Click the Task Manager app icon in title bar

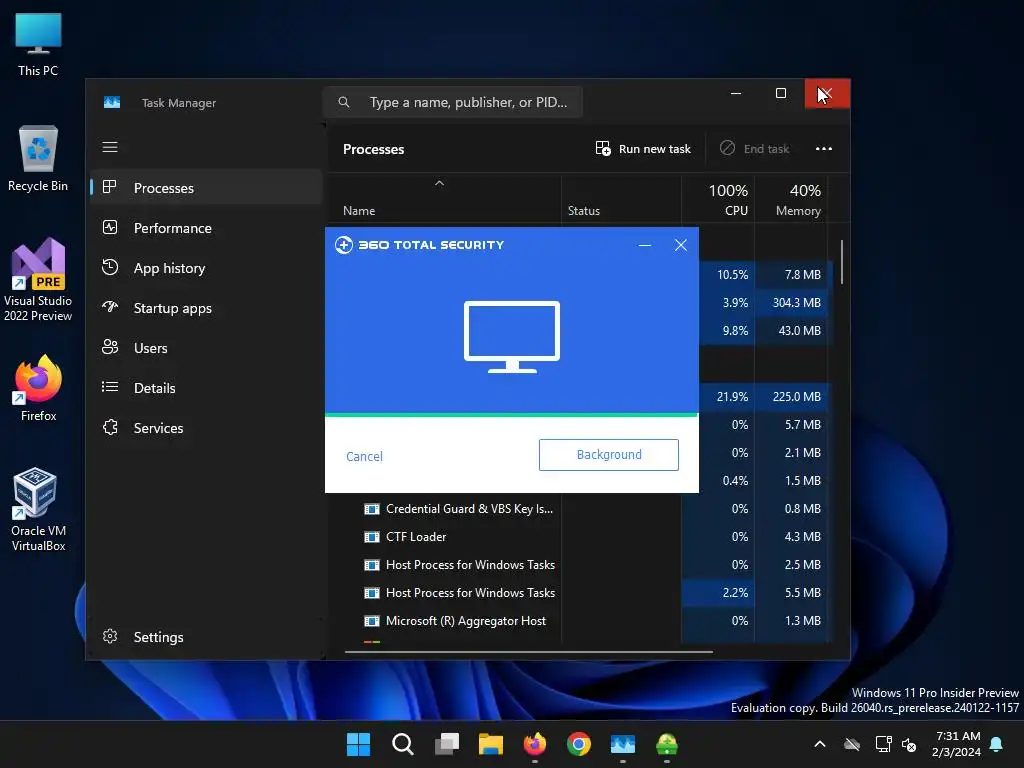112,103
